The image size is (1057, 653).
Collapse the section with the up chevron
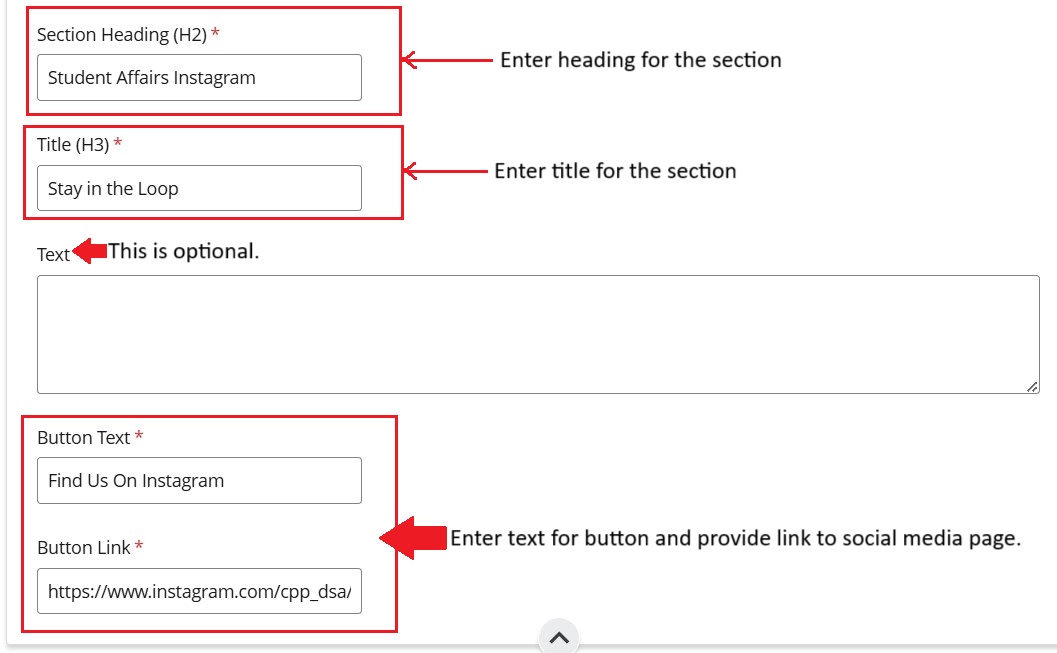click(x=559, y=637)
